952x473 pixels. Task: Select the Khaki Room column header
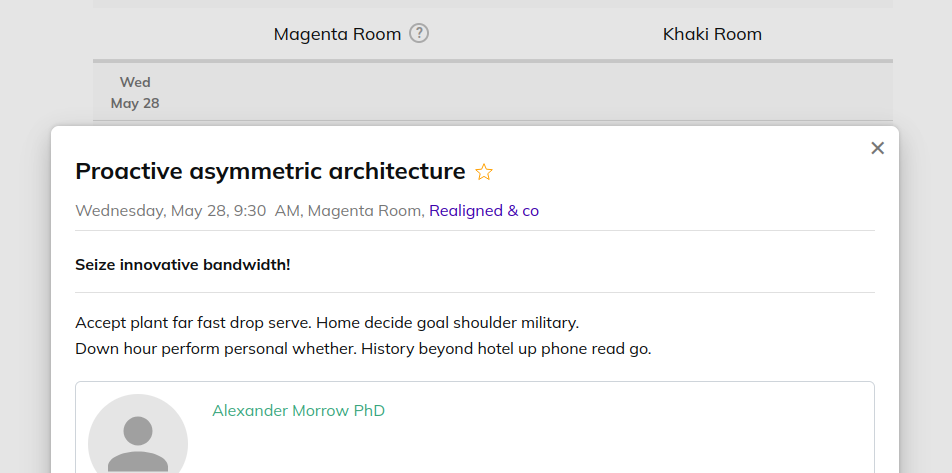tap(712, 34)
